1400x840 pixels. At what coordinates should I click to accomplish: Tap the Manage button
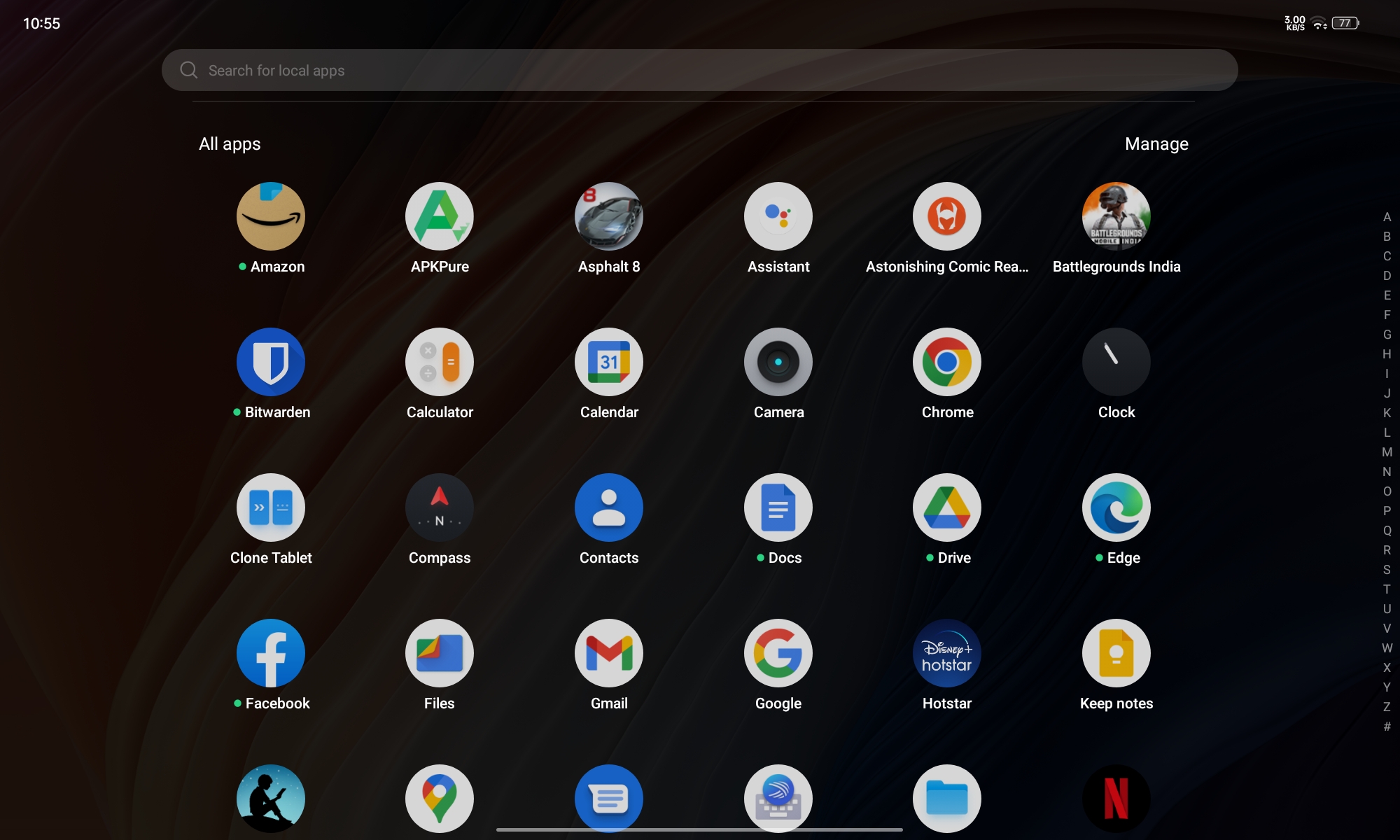point(1156,143)
